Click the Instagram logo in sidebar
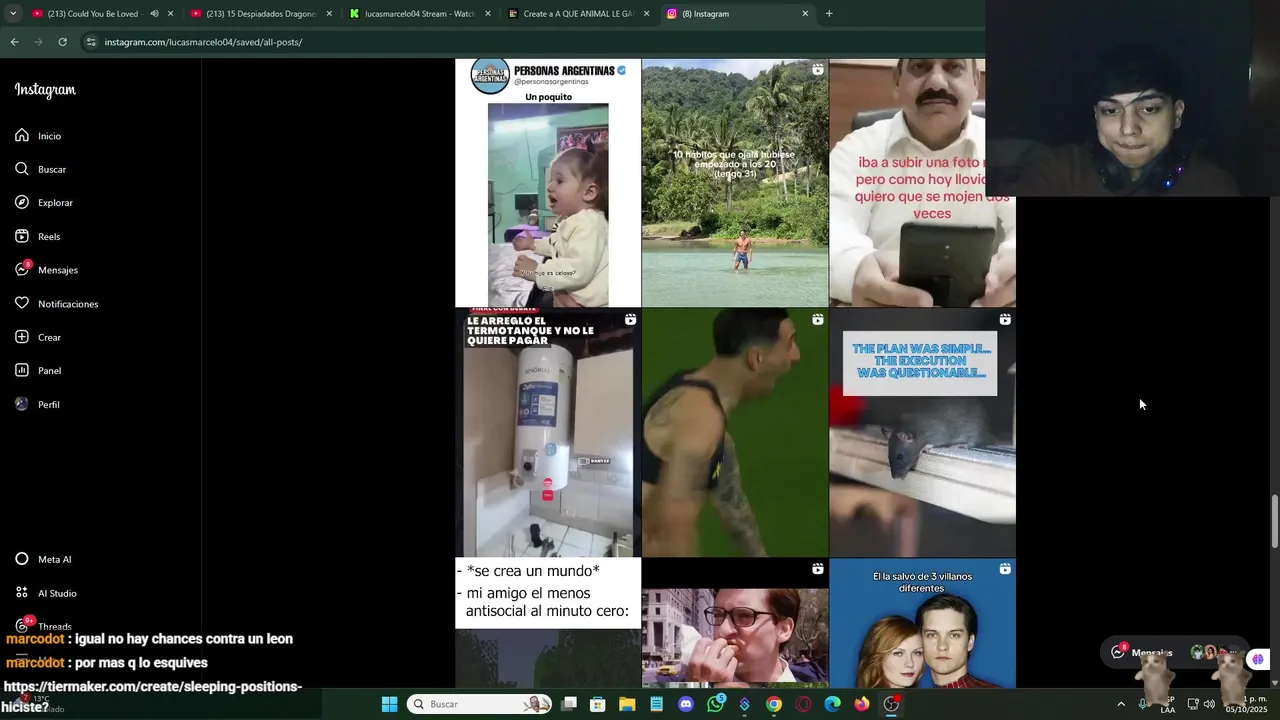This screenshot has height=720, width=1280. click(x=45, y=90)
